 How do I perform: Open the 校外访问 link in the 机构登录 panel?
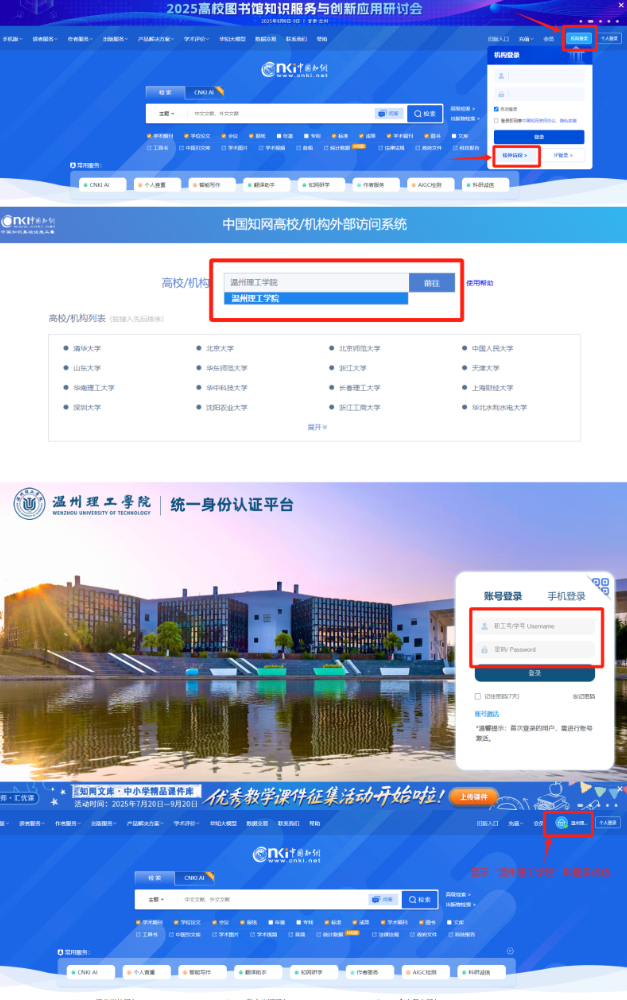pos(515,155)
